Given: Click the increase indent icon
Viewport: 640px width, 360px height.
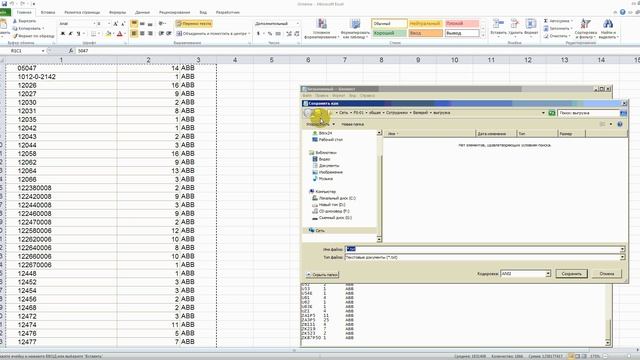Looking at the screenshot, I should click(169, 33).
